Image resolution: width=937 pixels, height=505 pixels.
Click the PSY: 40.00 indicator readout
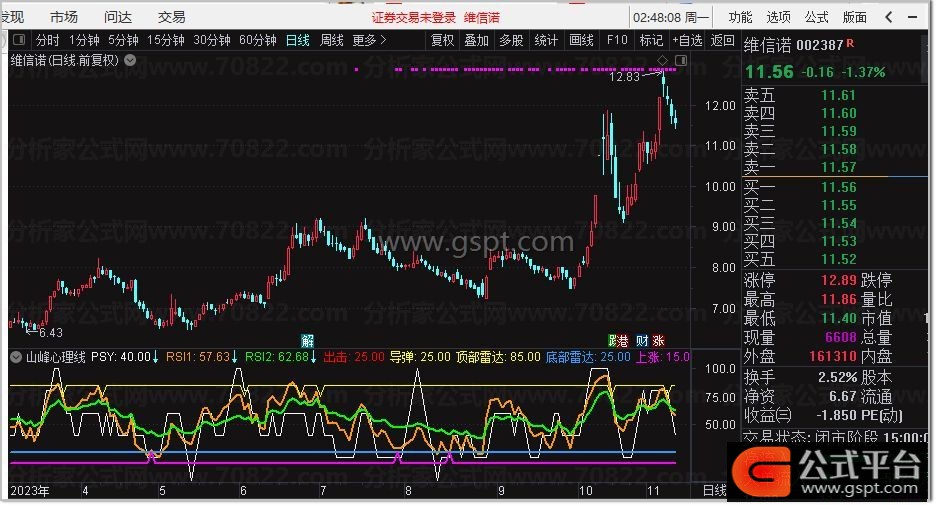coord(124,357)
